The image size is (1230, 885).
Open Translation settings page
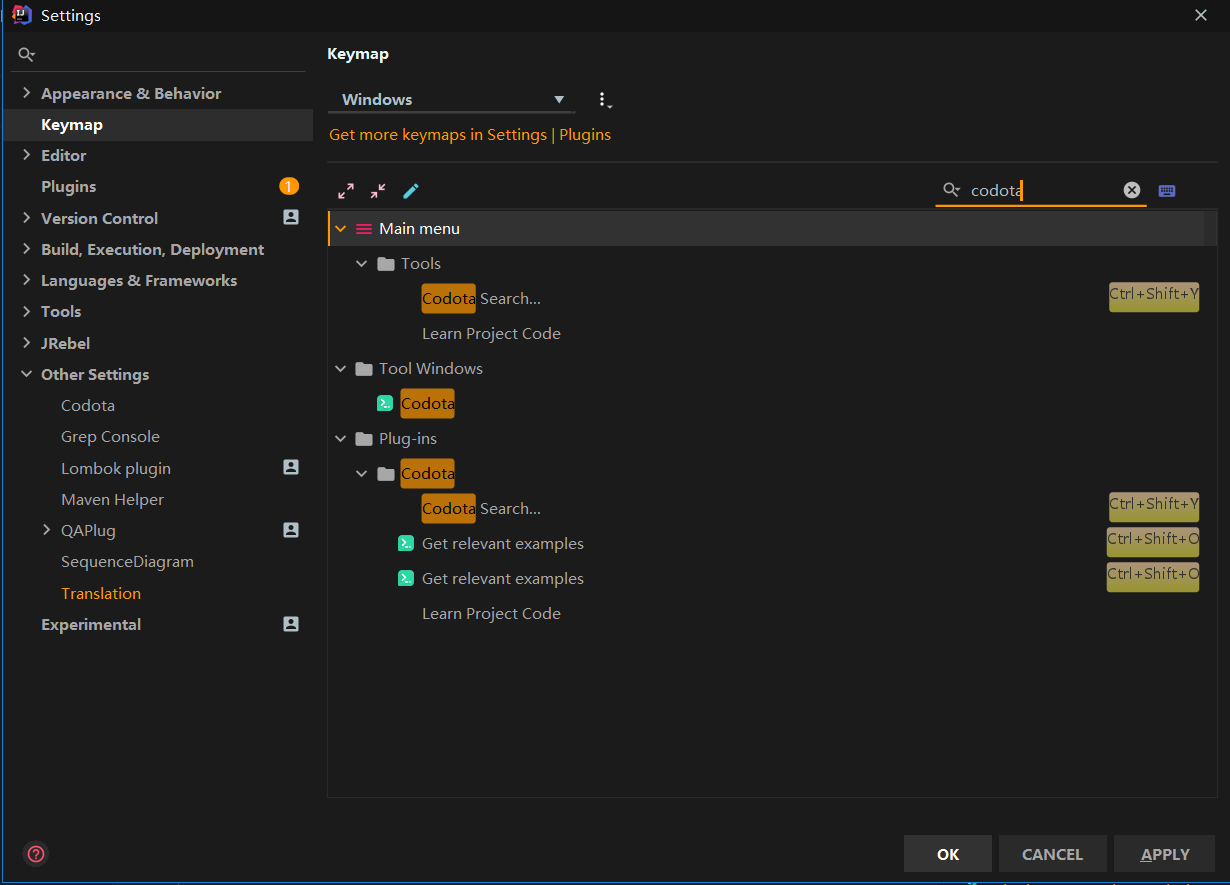(101, 593)
